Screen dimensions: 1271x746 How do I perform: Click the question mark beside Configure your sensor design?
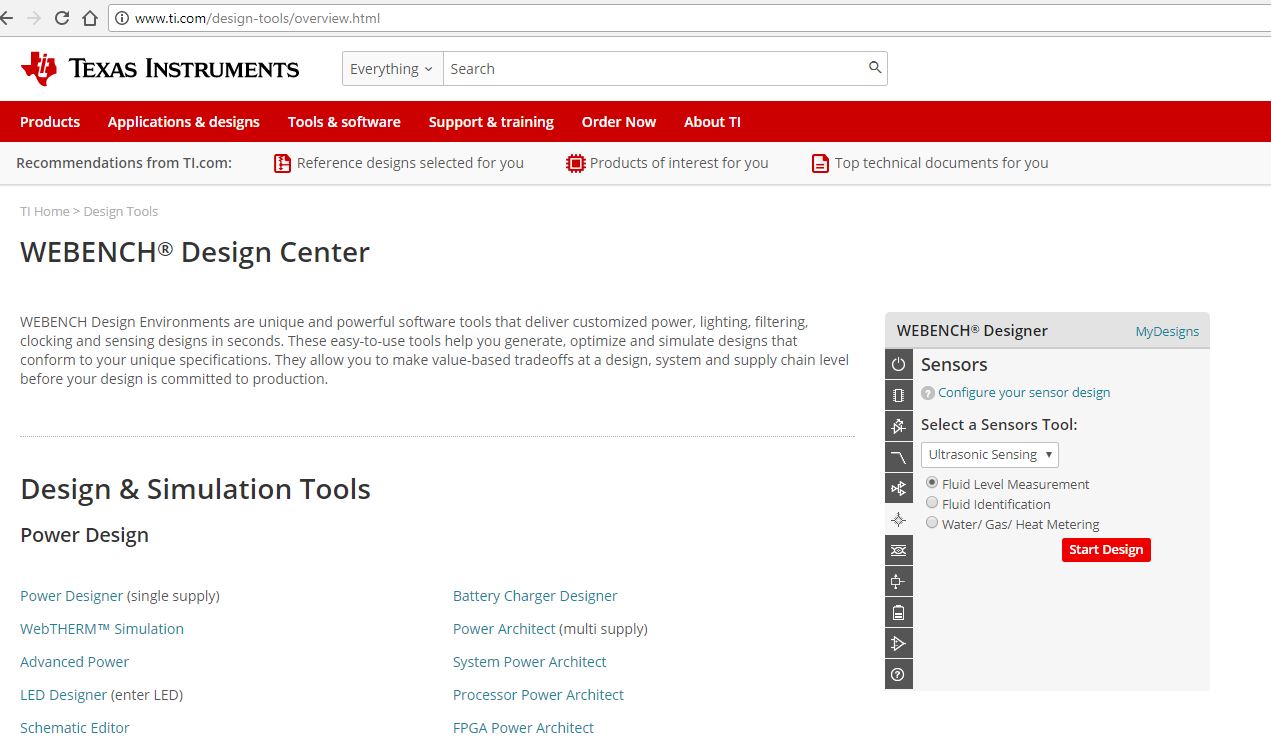pos(928,393)
